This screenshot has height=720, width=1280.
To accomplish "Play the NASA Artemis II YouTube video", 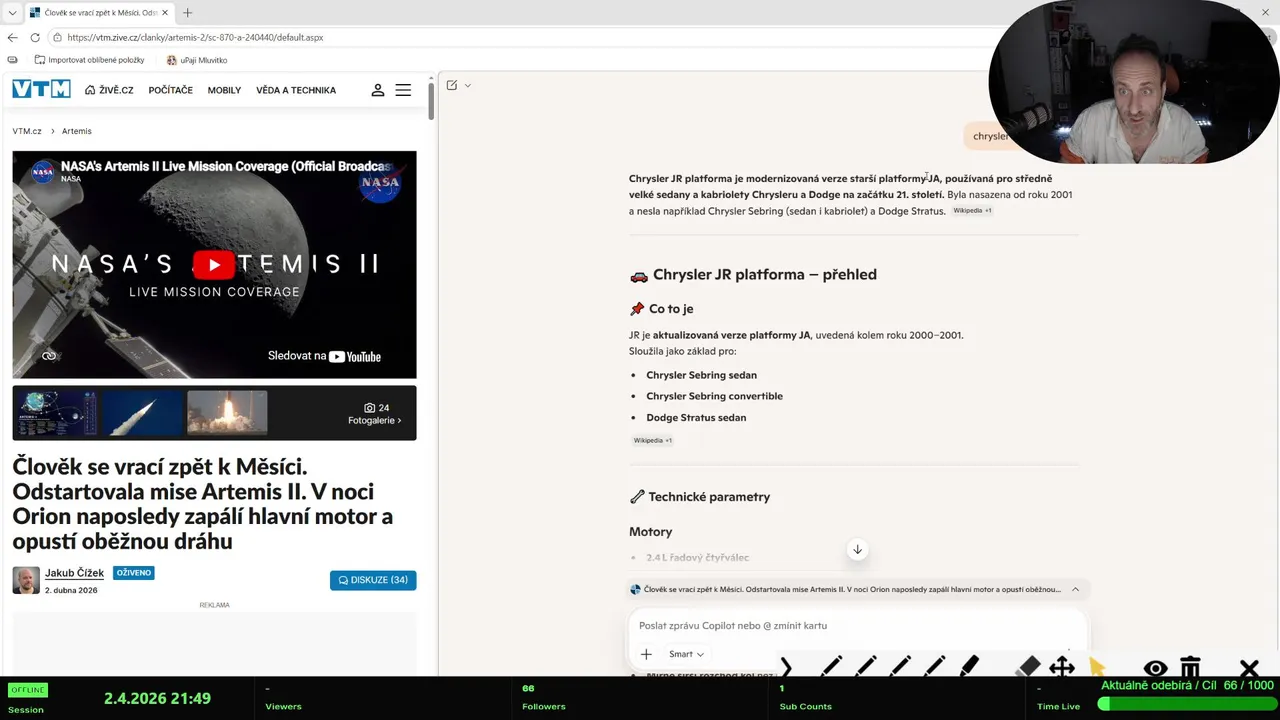I will (x=214, y=265).
